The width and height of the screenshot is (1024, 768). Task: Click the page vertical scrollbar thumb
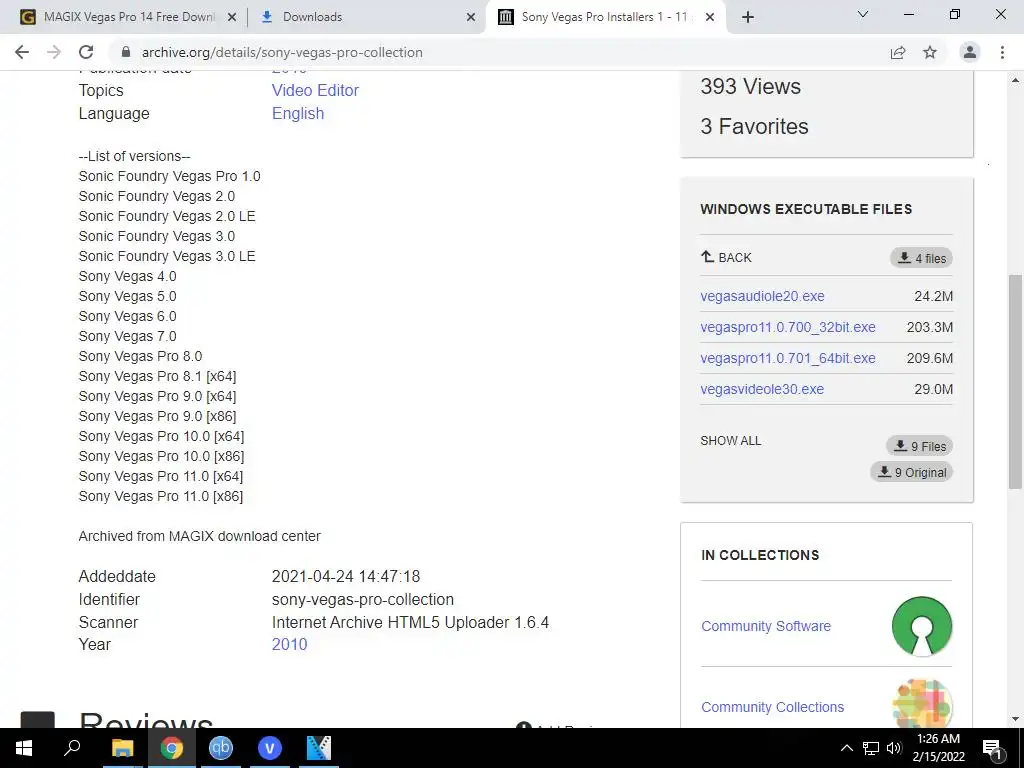[x=1015, y=382]
